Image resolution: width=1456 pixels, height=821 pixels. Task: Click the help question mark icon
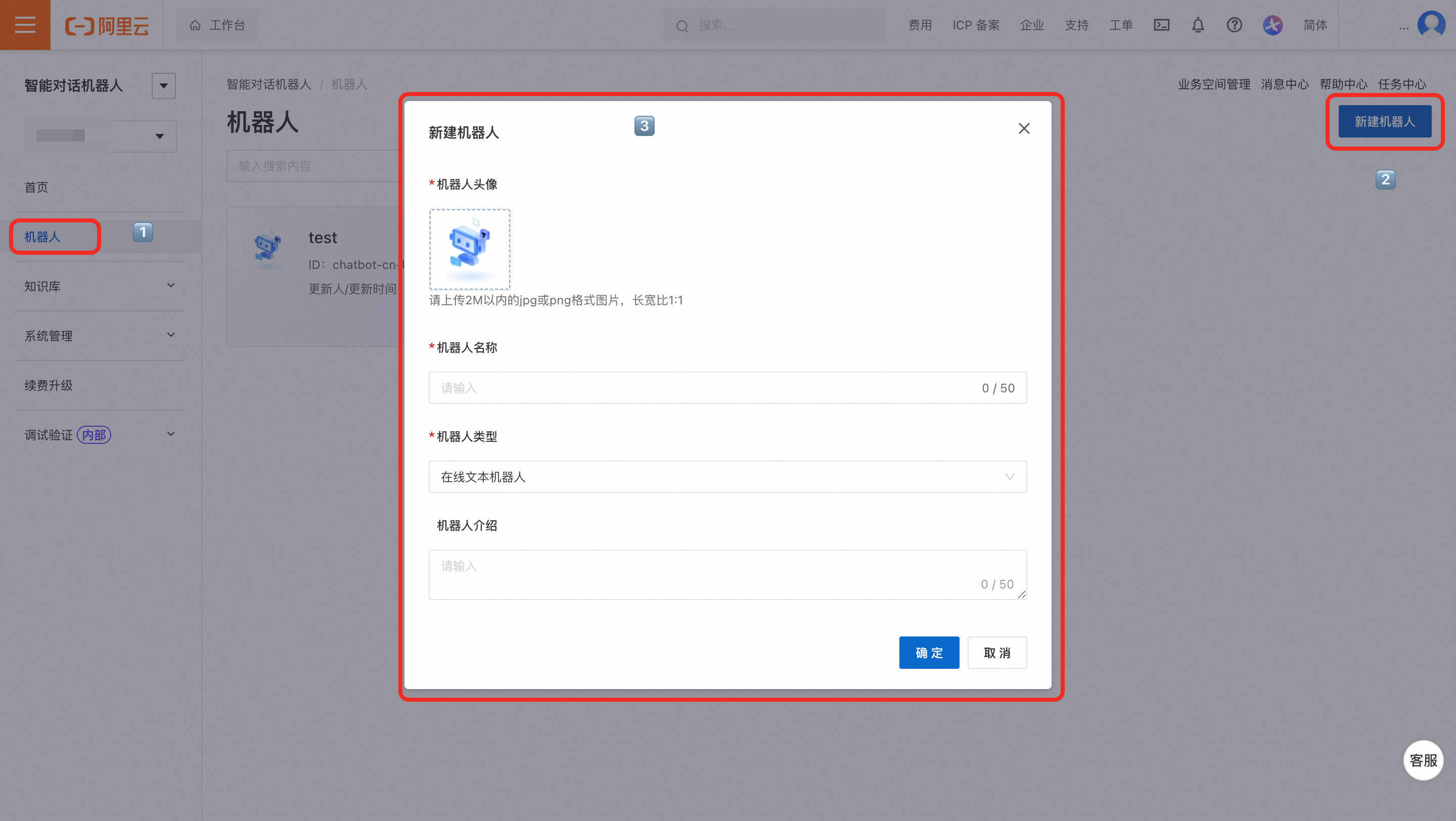click(1235, 25)
